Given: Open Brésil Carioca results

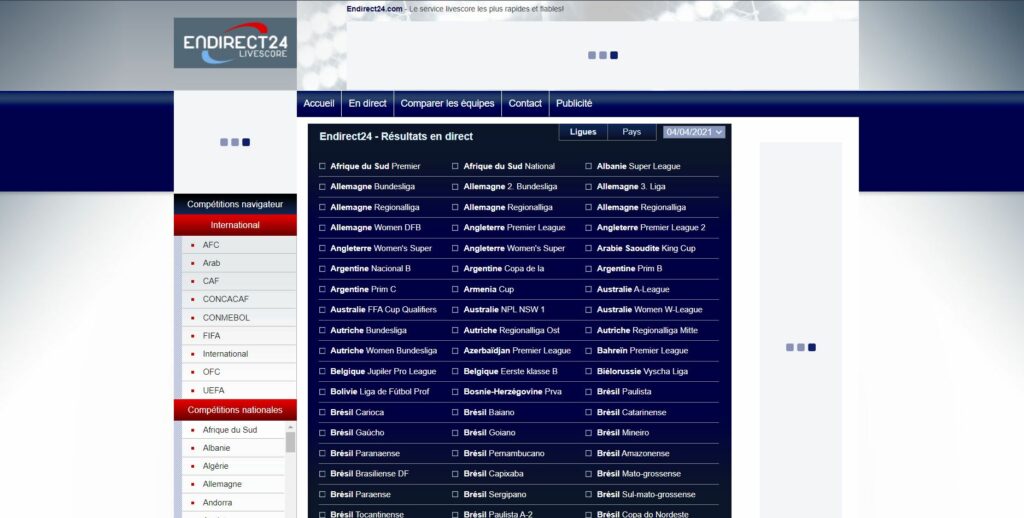Looking at the screenshot, I should 357,413.
